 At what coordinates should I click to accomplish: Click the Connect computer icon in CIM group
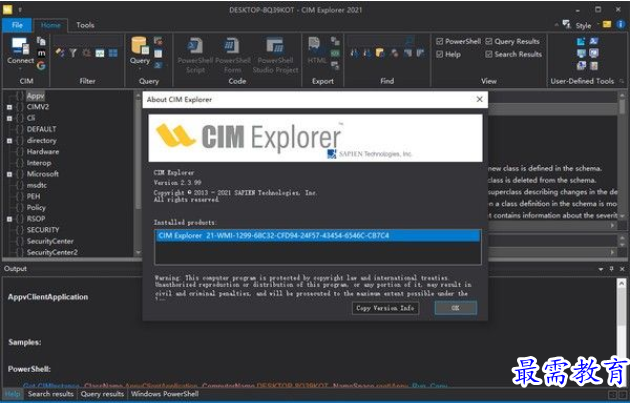[x=20, y=46]
